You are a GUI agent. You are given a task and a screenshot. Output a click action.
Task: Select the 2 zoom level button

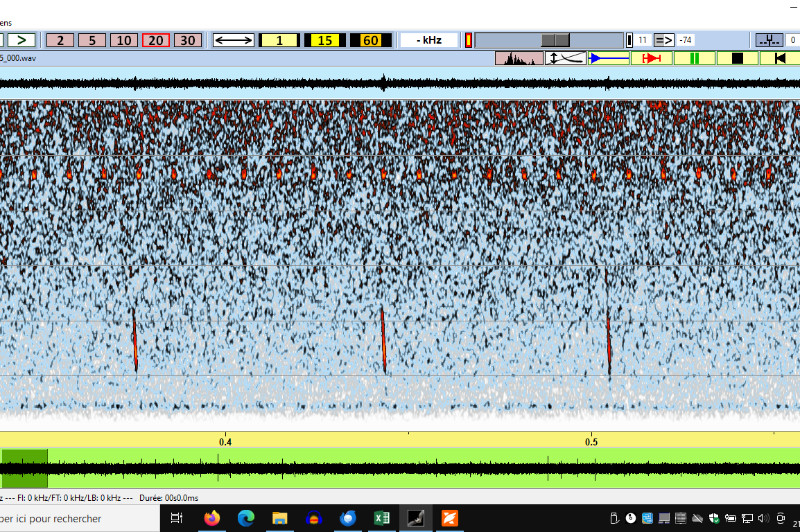(60, 40)
